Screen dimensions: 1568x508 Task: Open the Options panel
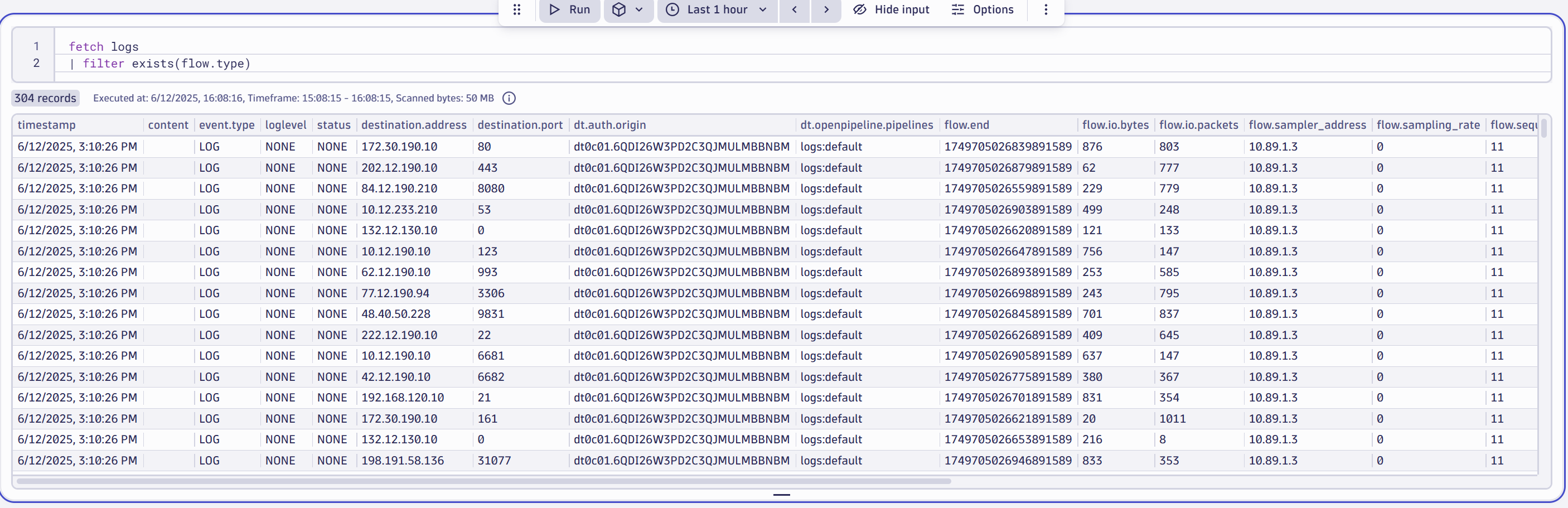click(983, 9)
